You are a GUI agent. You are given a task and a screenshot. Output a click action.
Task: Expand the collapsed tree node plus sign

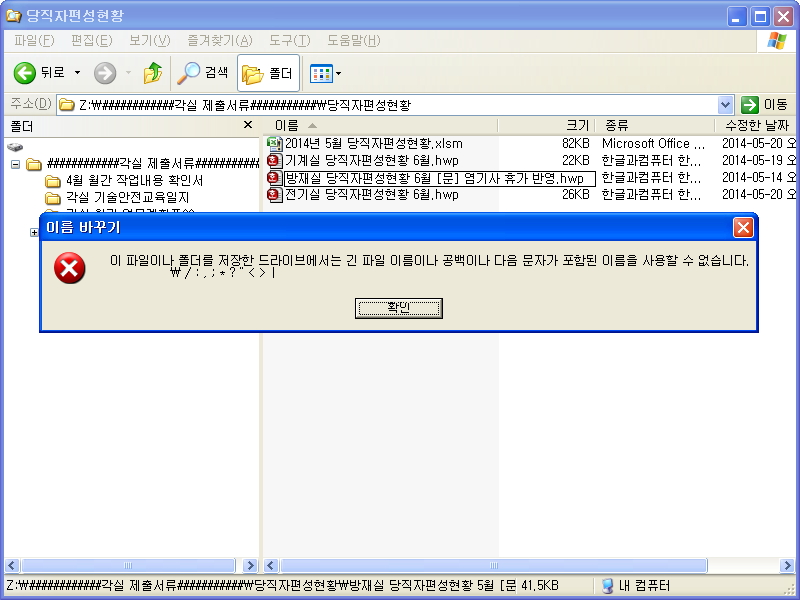(34, 232)
